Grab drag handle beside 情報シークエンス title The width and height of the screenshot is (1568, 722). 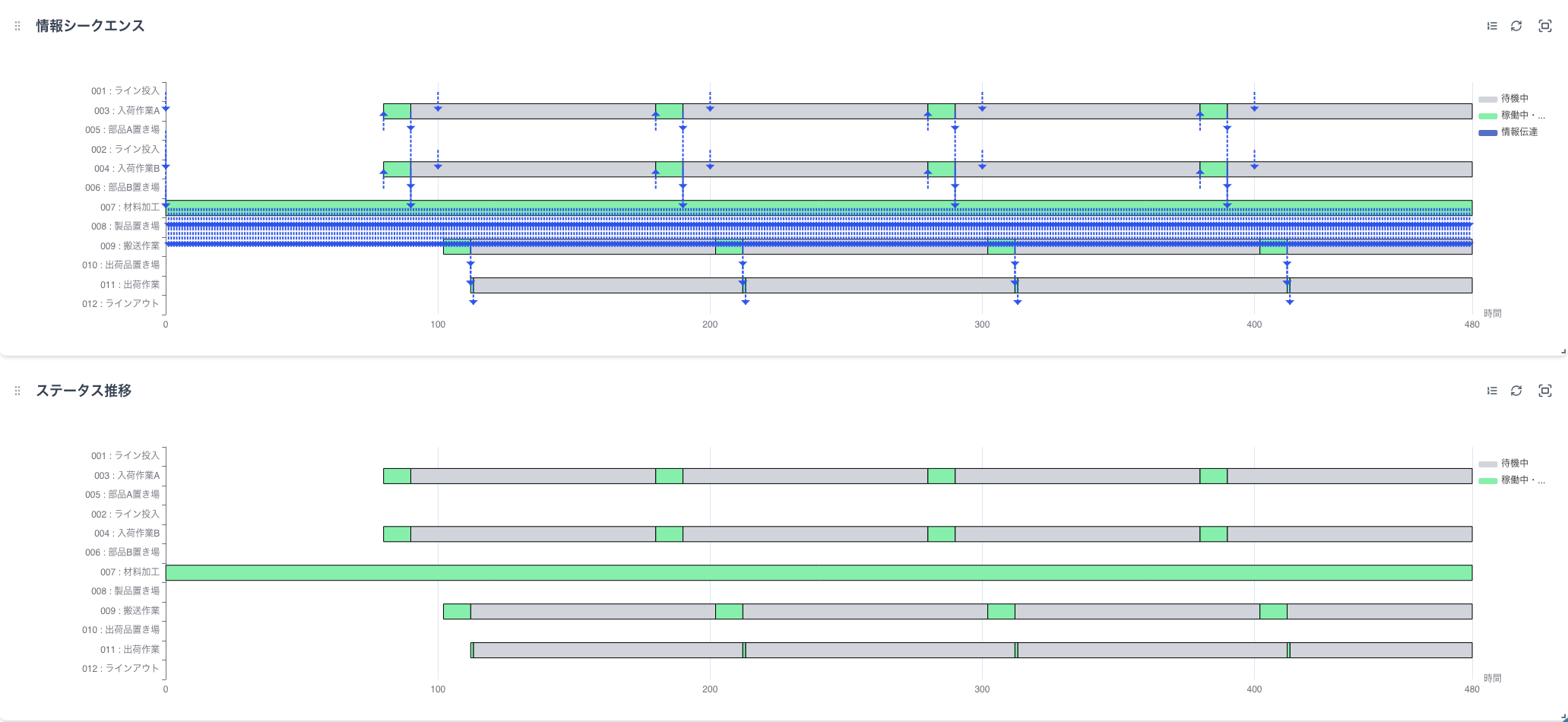click(x=17, y=26)
